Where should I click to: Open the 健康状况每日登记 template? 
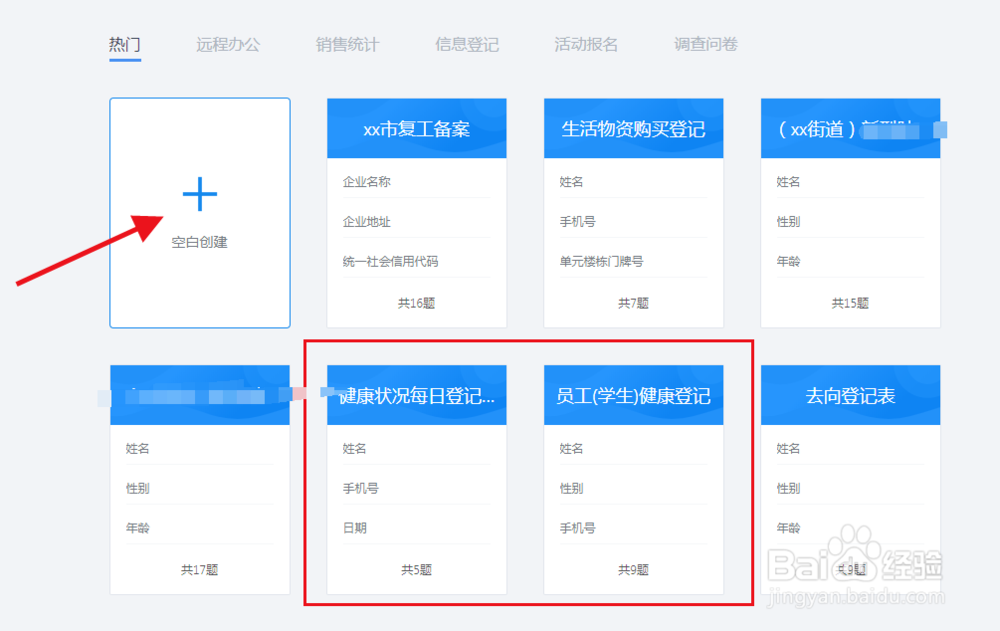click(x=416, y=395)
